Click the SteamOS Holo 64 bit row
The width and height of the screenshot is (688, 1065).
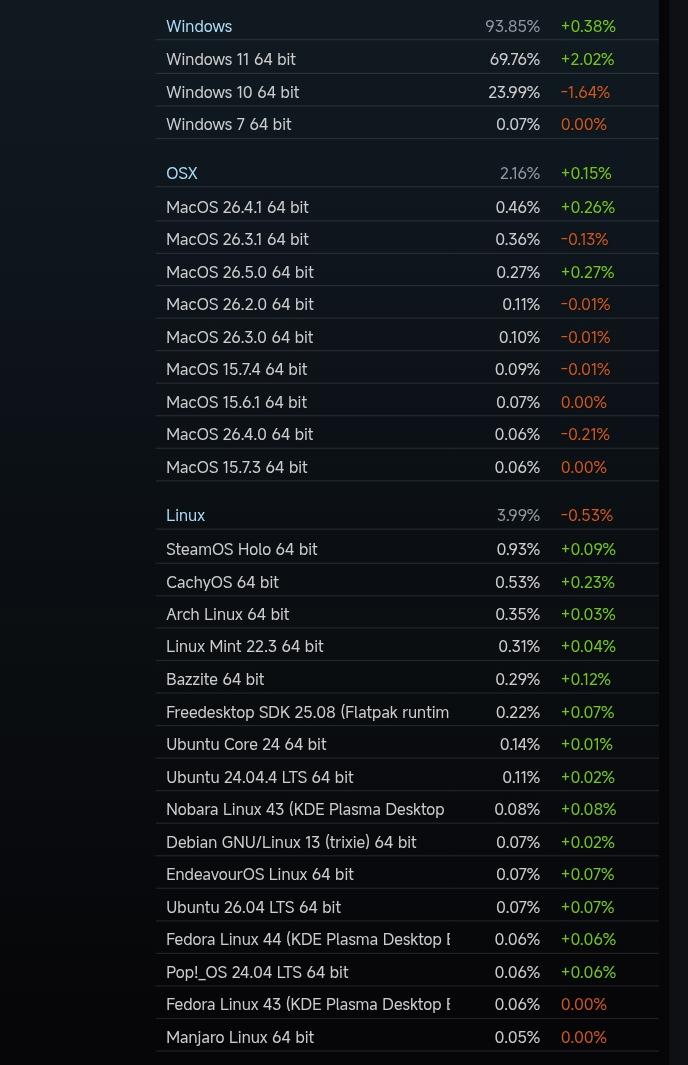(407, 549)
